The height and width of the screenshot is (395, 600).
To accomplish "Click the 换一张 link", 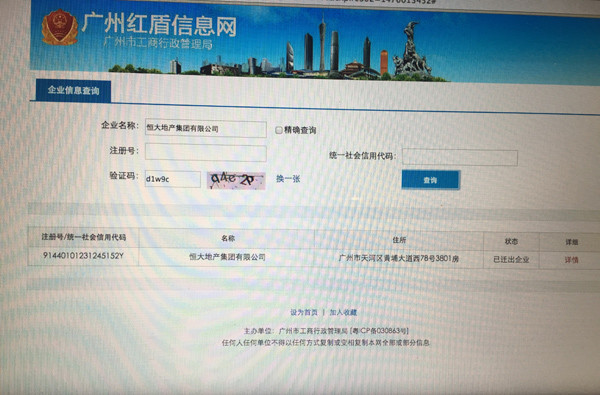I will 288,179.
